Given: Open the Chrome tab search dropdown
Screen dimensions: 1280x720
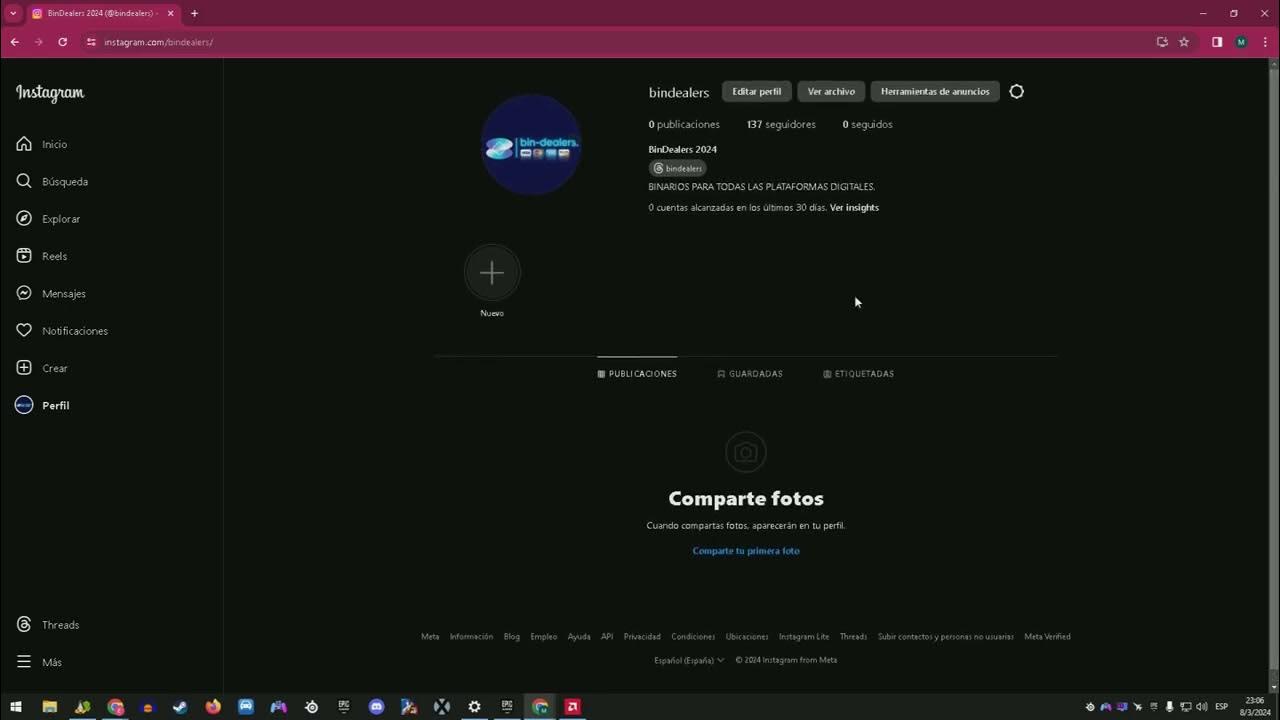Looking at the screenshot, I should [13, 13].
